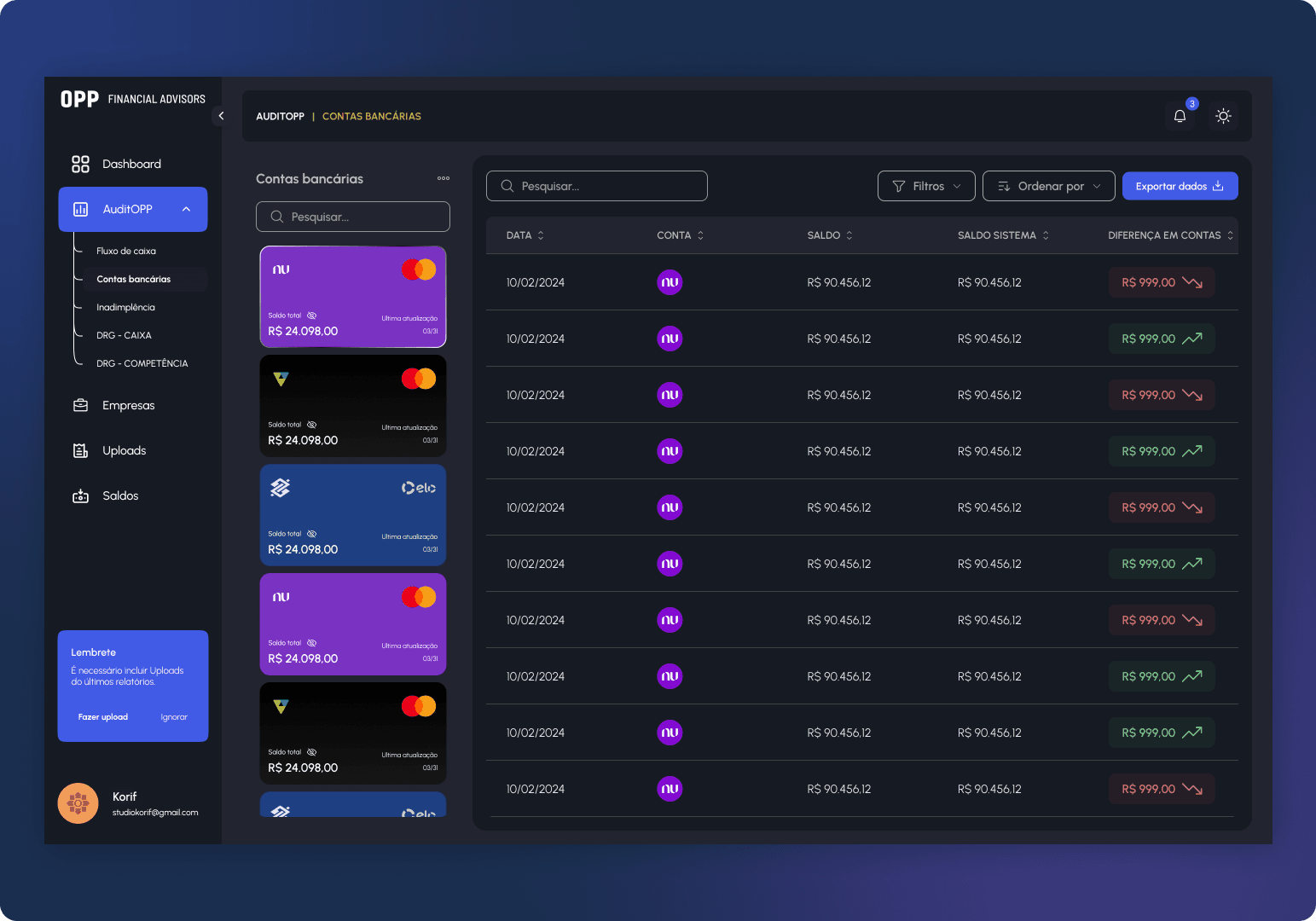Click the AUDITOPP breadcrumb link

tap(280, 116)
